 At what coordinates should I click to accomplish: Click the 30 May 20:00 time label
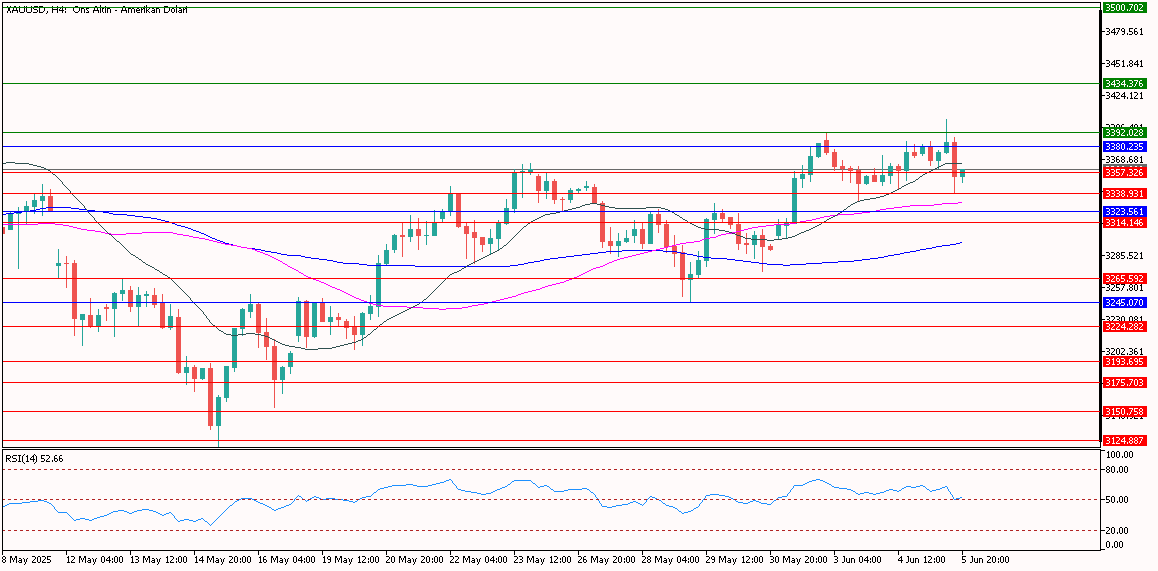798,560
